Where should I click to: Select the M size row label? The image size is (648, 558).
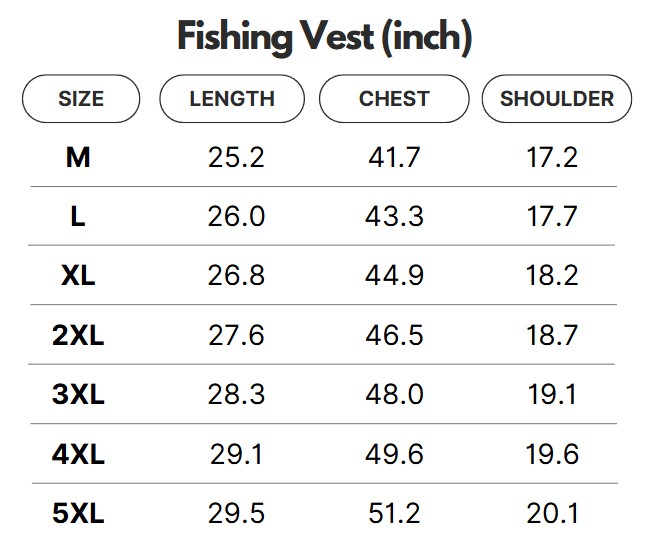pyautogui.click(x=78, y=157)
